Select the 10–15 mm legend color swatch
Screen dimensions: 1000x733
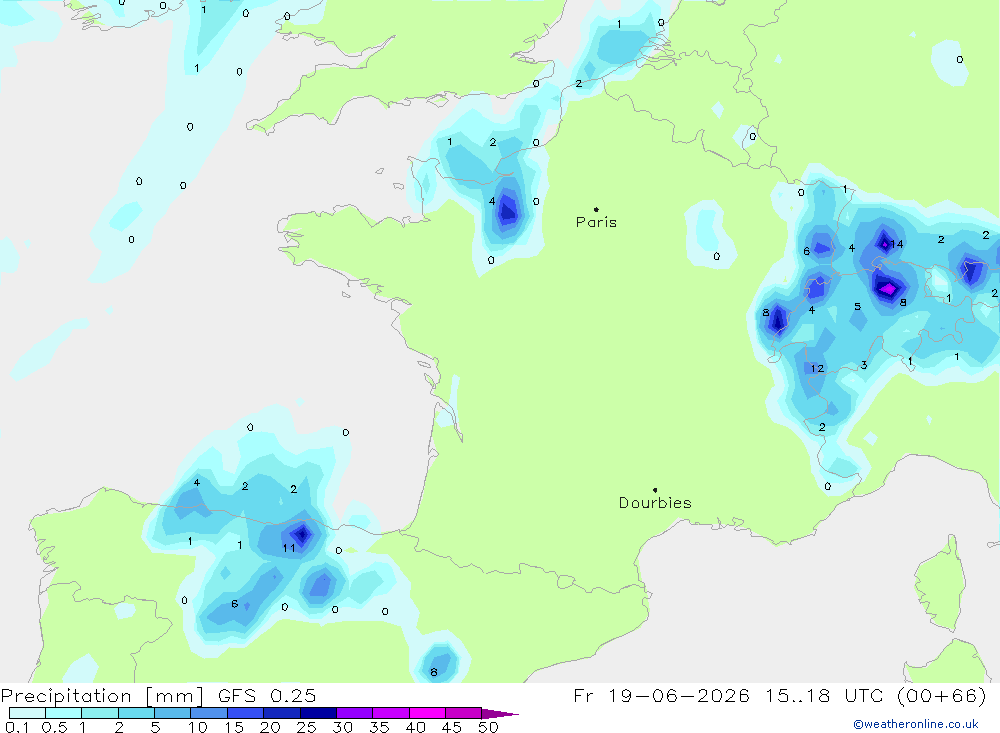coord(209,713)
